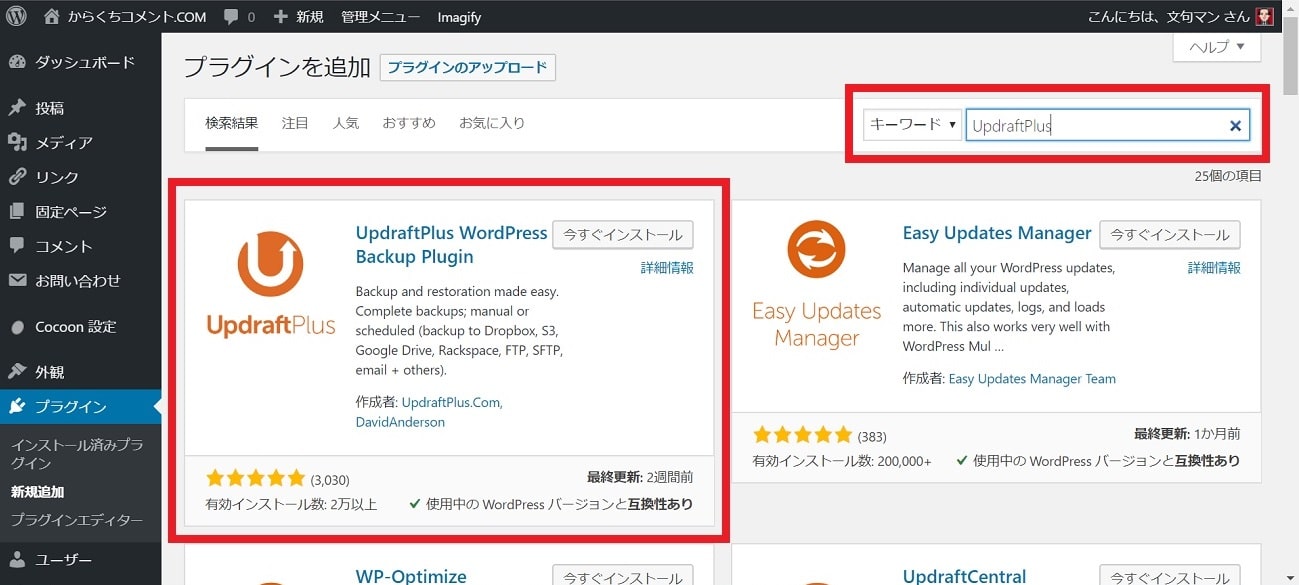
Task: Clear the search field with the X icon
Action: tap(1235, 125)
